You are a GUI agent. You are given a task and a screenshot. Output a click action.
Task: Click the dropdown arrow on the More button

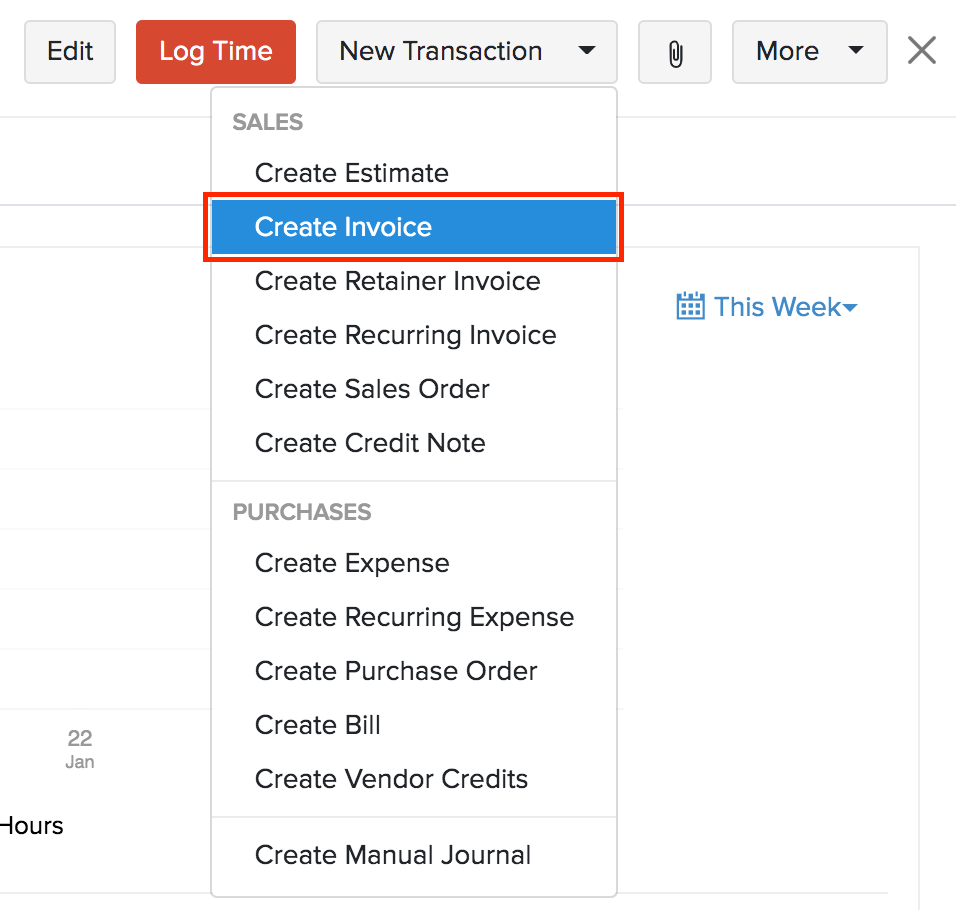[855, 51]
